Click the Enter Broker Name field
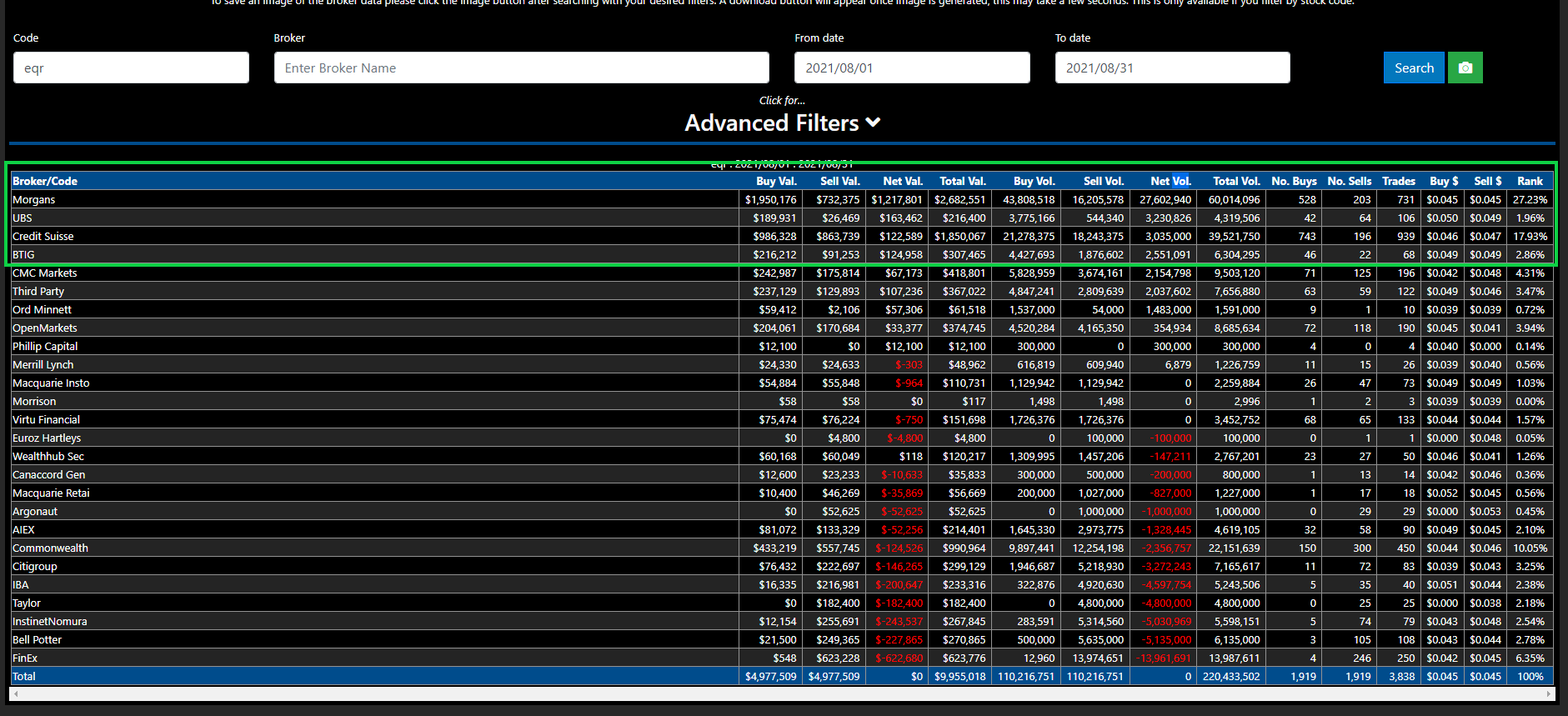1568x716 pixels. point(521,68)
